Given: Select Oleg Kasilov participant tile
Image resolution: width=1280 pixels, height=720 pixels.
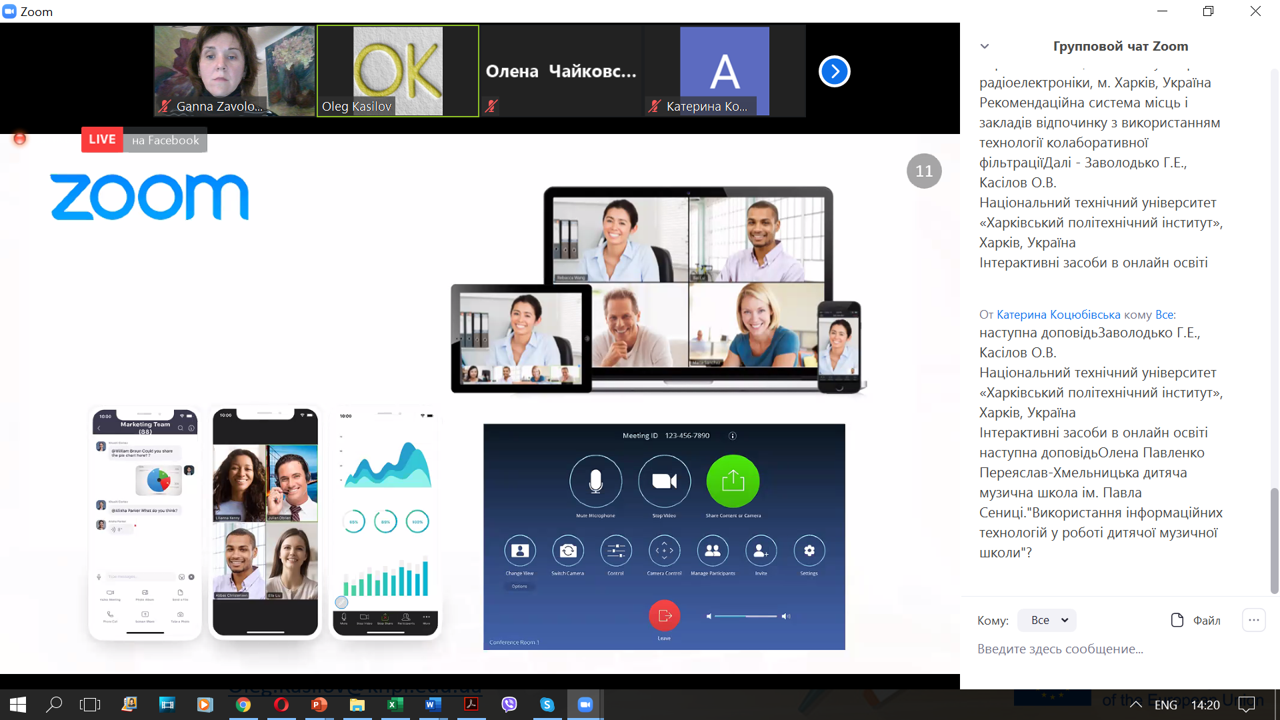Looking at the screenshot, I should pos(398,71).
